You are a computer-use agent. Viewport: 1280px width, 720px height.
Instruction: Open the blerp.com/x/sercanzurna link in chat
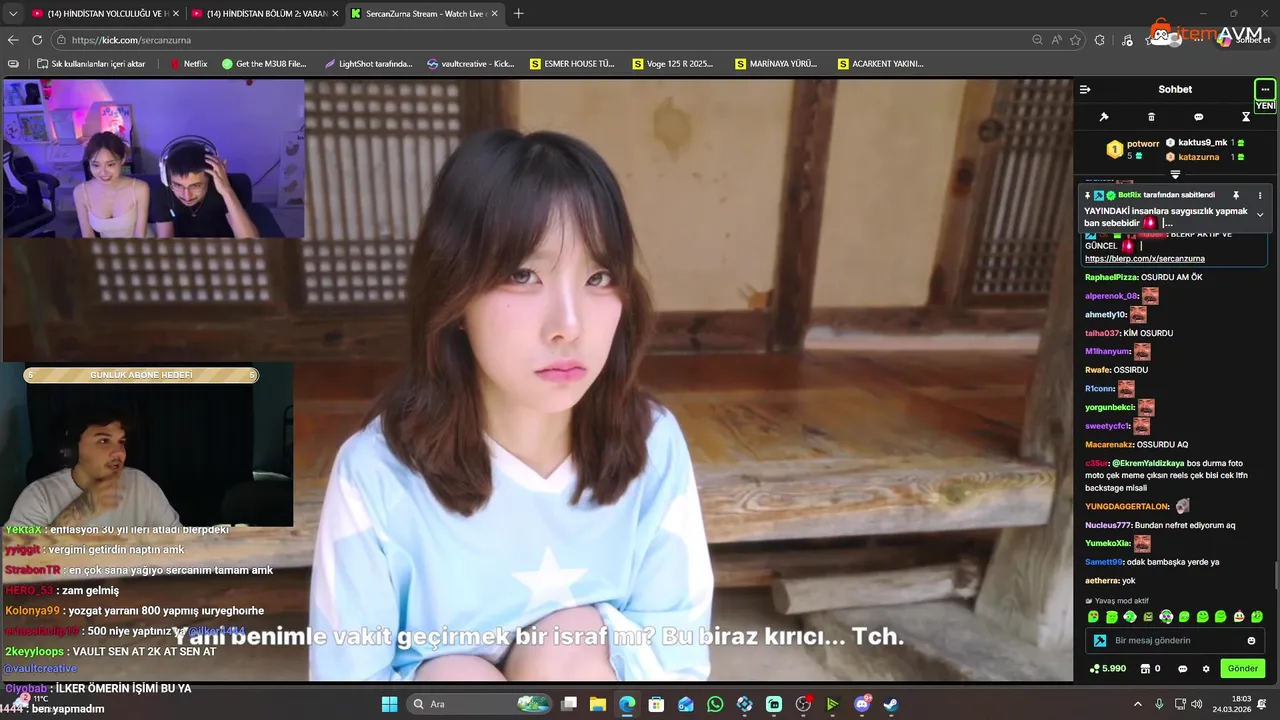point(1145,258)
